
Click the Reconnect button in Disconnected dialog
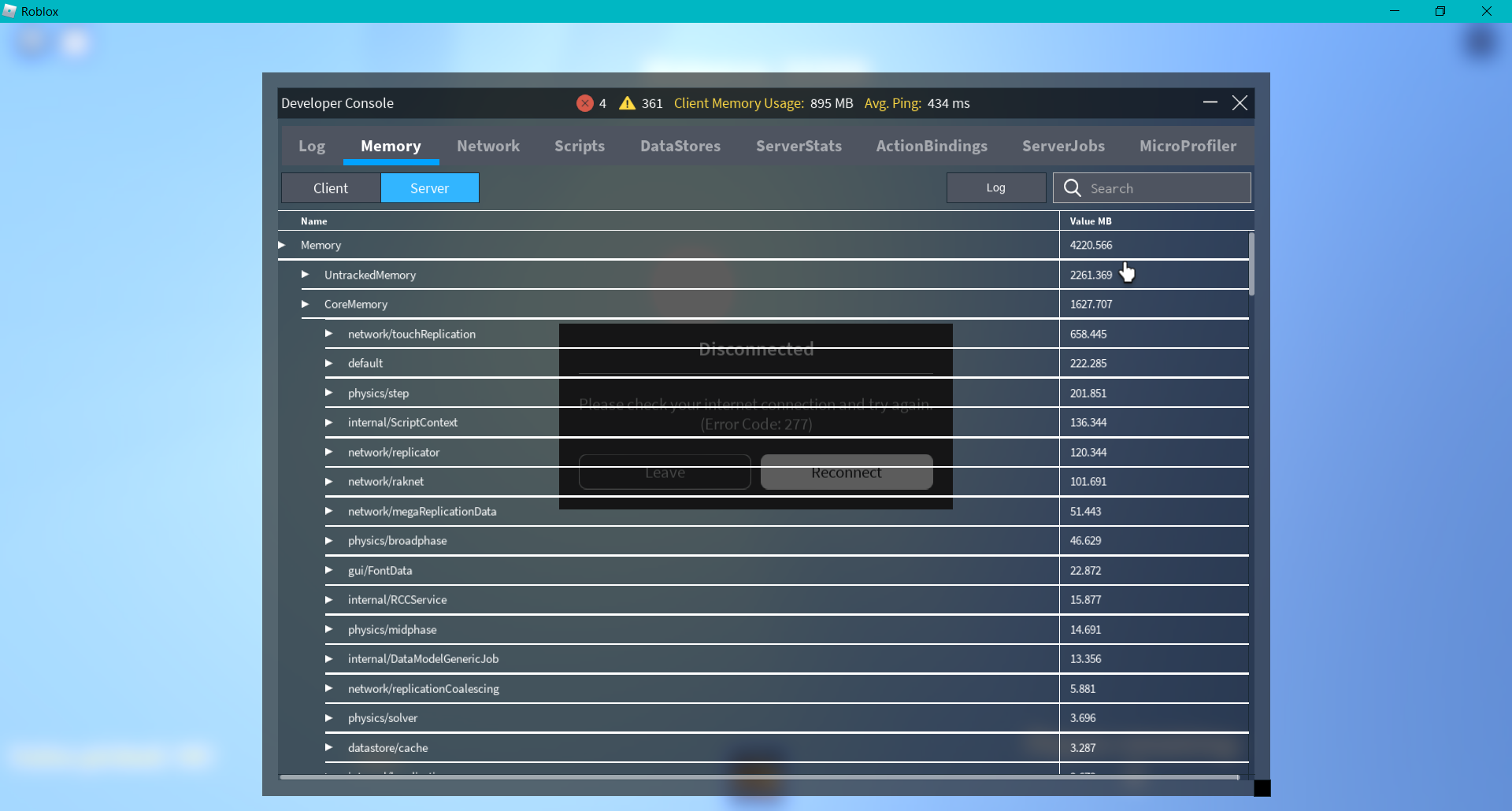point(847,472)
